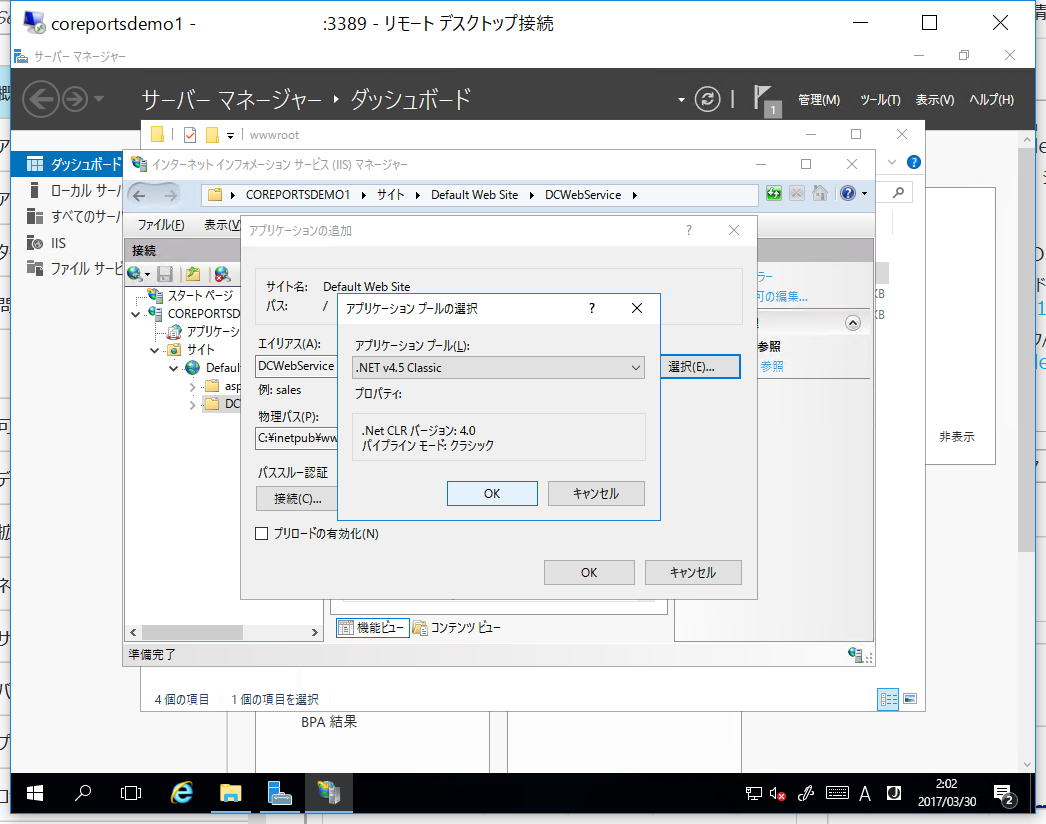Open File Explorer from the taskbar
The width and height of the screenshot is (1046, 824).
[230, 793]
